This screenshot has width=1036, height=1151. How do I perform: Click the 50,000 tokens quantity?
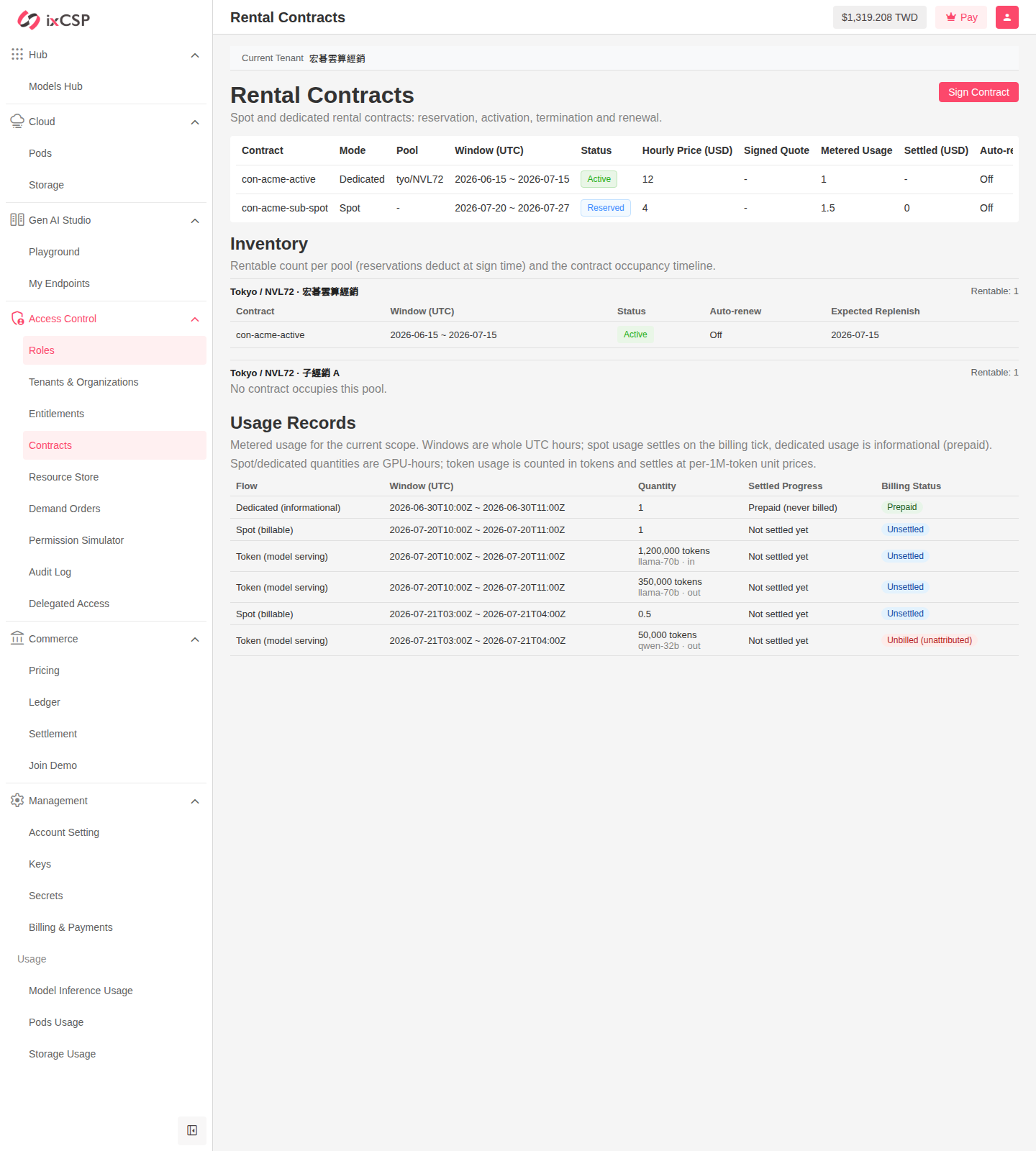668,635
